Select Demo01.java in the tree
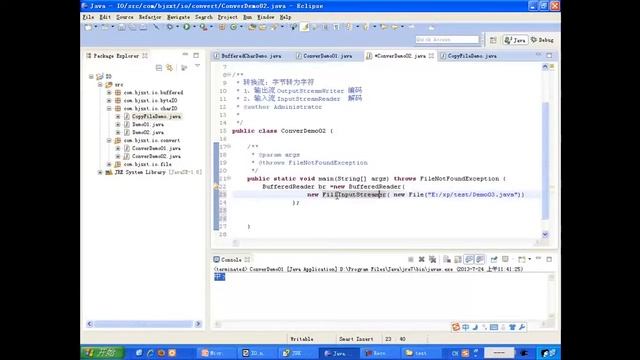This screenshot has width=640, height=360. pyautogui.click(x=148, y=124)
